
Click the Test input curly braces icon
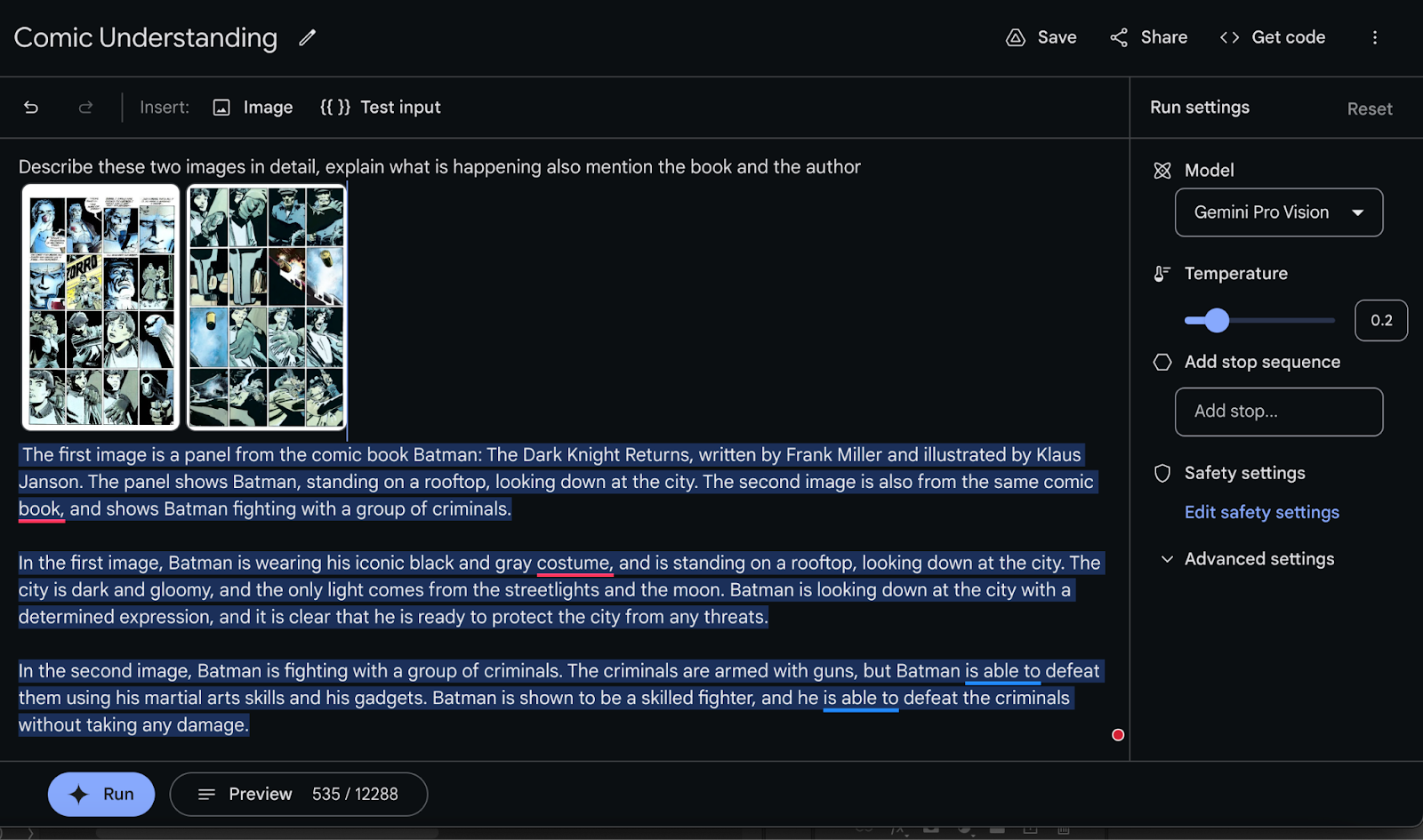click(334, 107)
